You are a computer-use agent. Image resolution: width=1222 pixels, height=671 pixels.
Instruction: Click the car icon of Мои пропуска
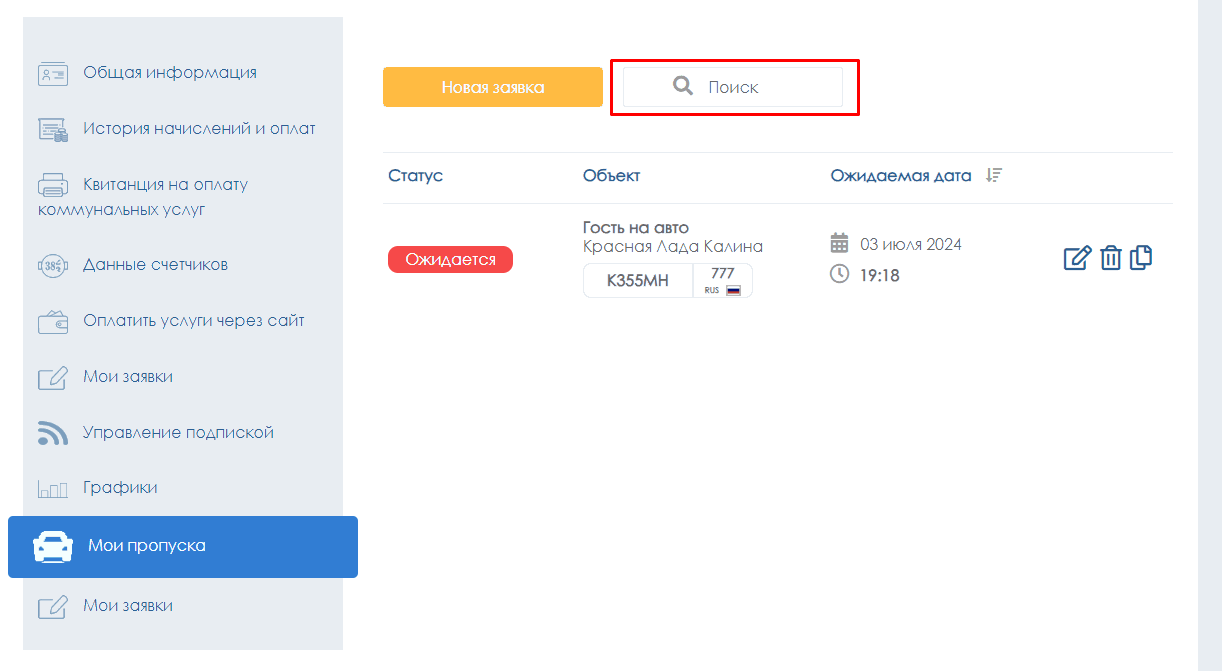(x=52, y=546)
